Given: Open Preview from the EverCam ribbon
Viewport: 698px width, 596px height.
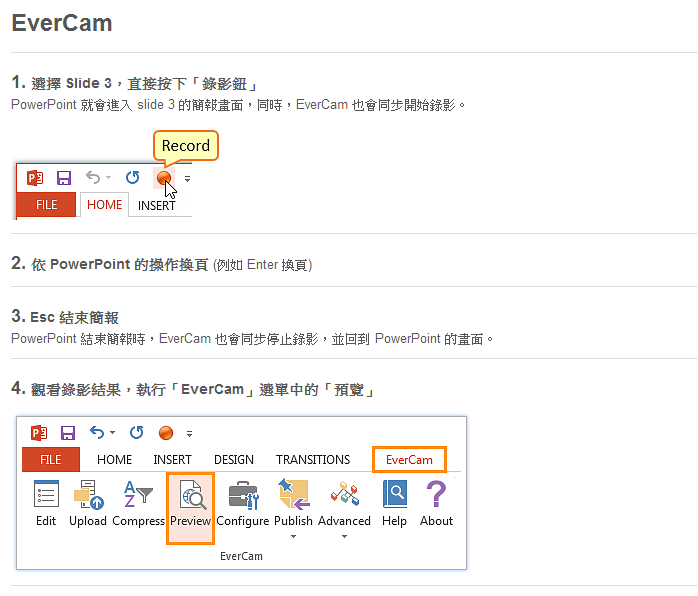Looking at the screenshot, I should [x=190, y=496].
